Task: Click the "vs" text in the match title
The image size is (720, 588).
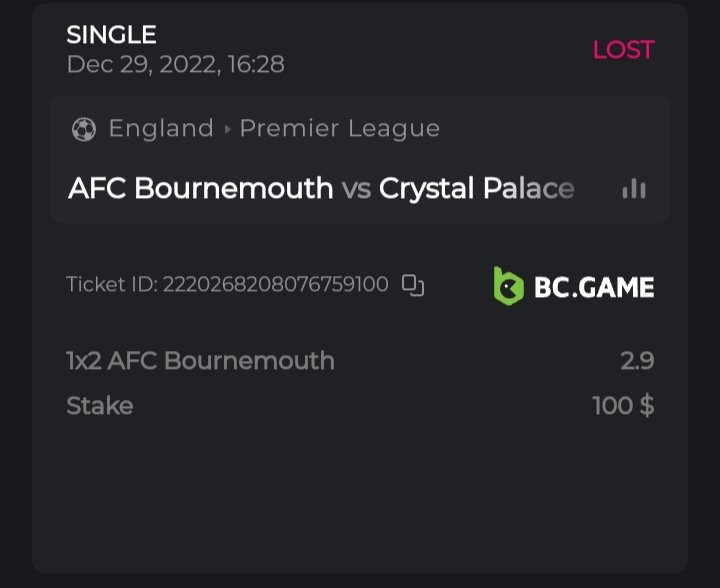Action: pos(356,188)
